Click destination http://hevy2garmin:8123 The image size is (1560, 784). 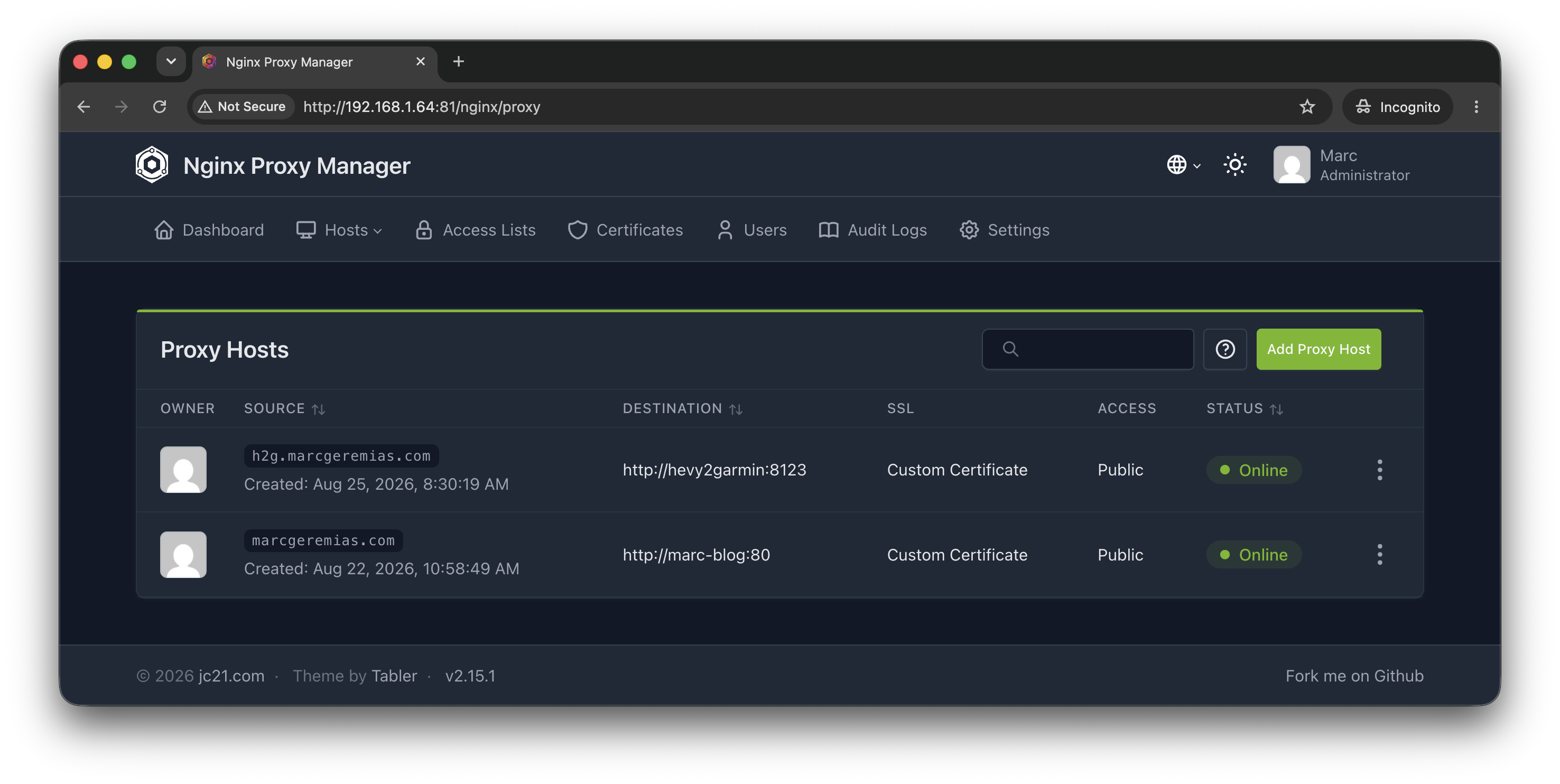pyautogui.click(x=714, y=470)
